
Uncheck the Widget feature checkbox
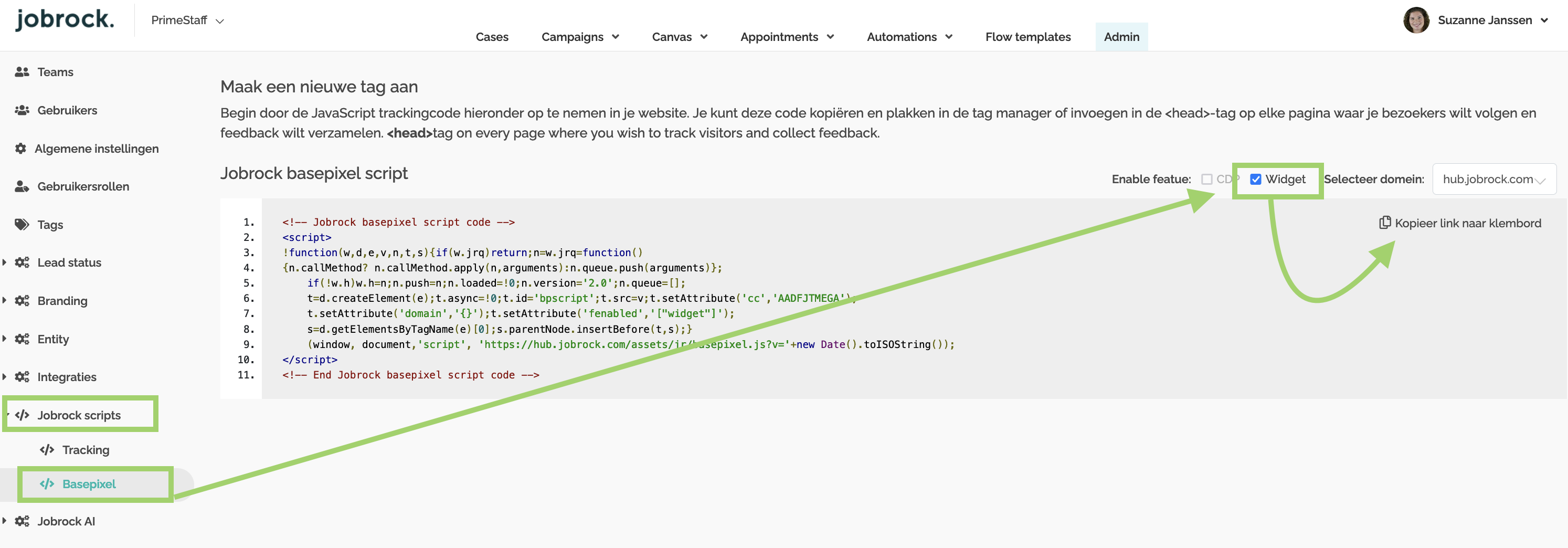click(1255, 179)
